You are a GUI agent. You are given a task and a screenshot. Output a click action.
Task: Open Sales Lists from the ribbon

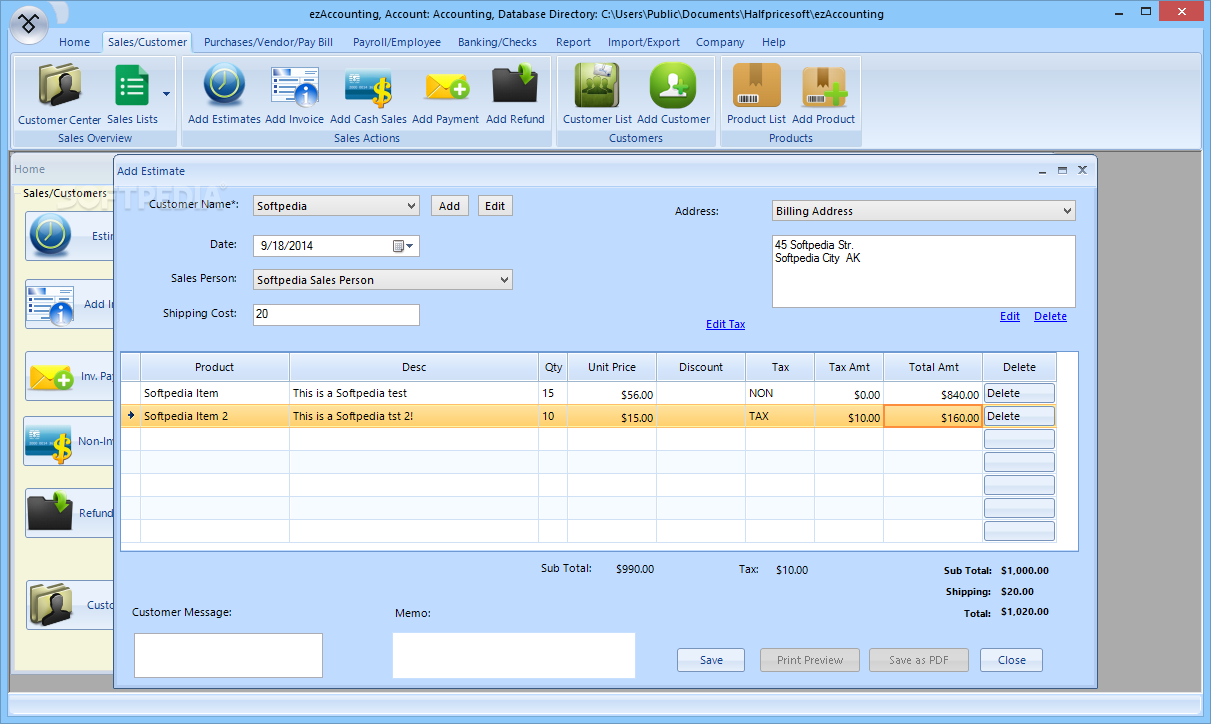pos(132,95)
